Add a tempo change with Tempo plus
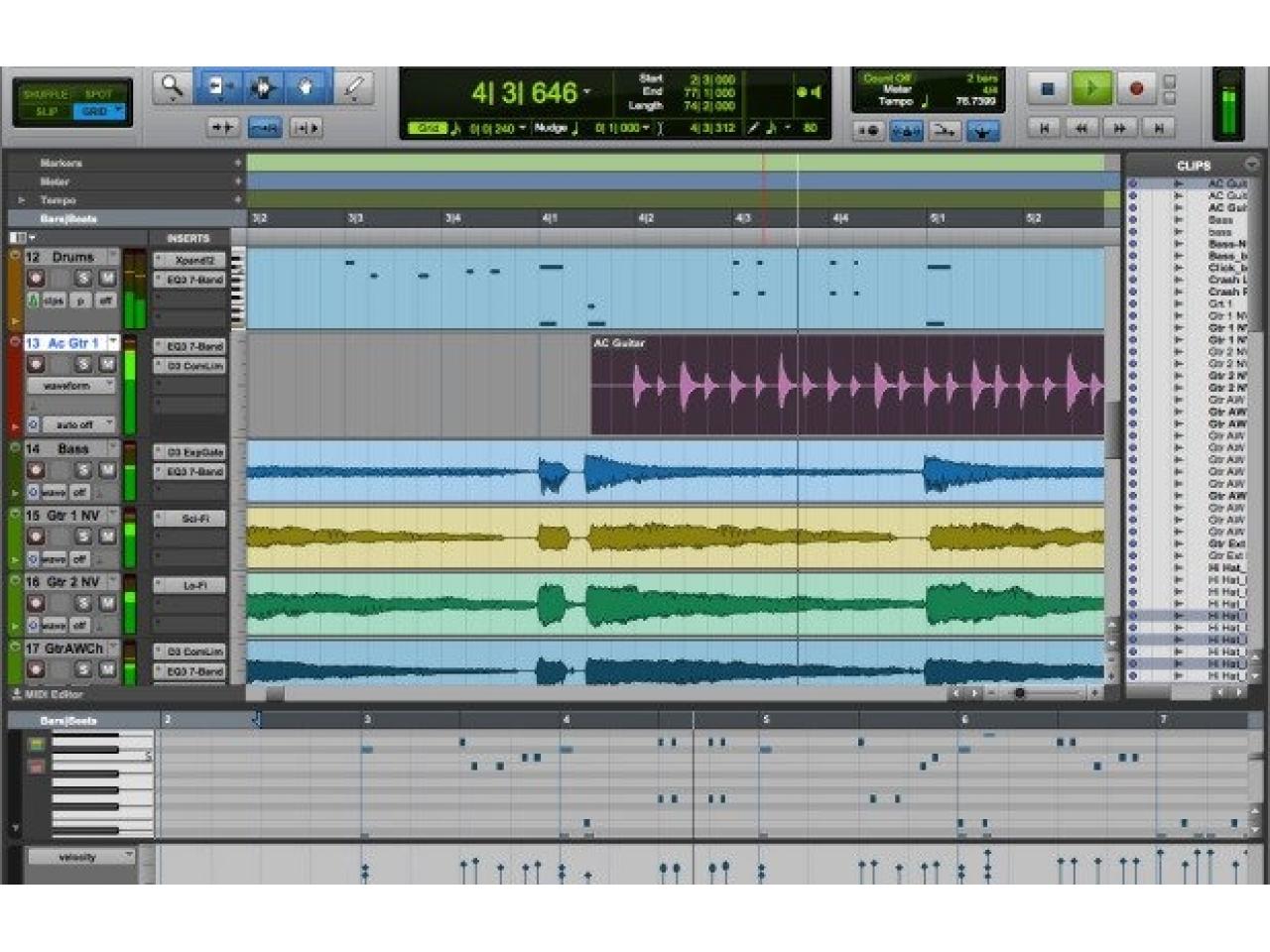Viewport: 1270px width, 952px height. (x=238, y=200)
